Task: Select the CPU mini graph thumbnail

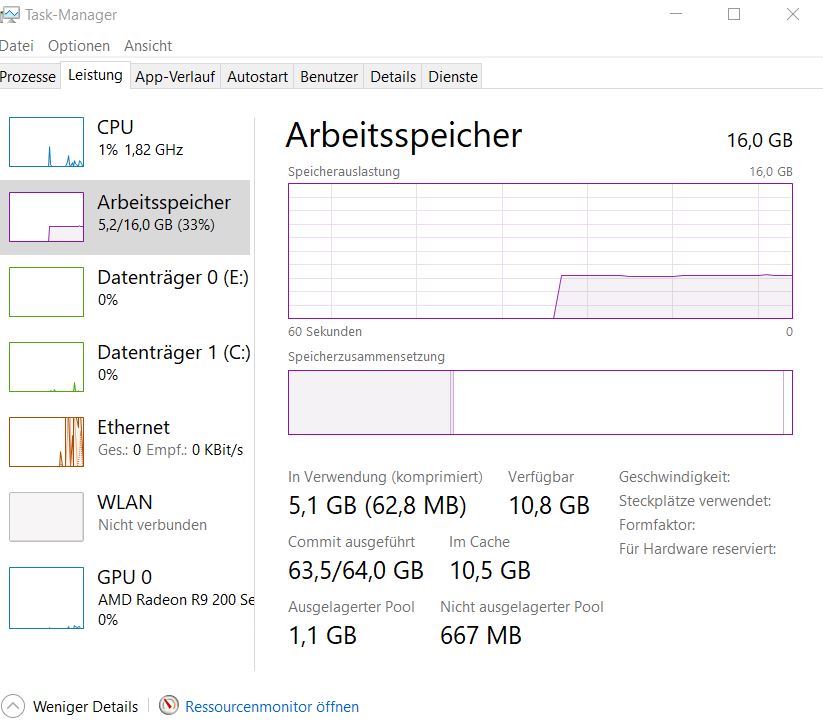Action: (x=46, y=142)
